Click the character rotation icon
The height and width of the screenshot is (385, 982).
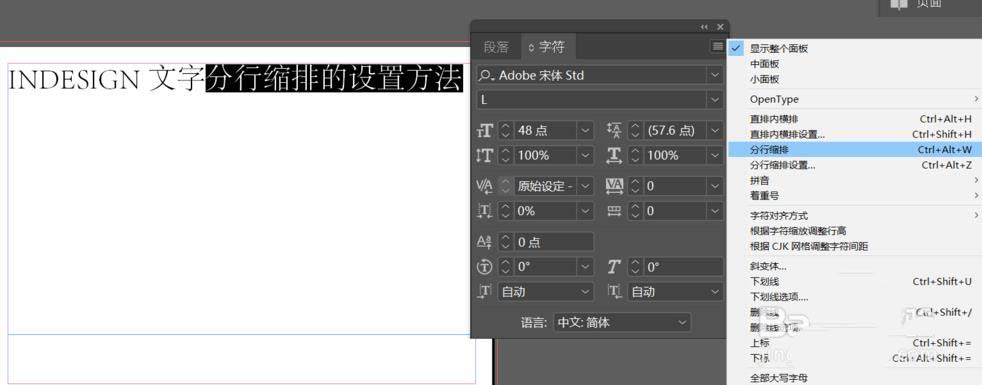(485, 267)
